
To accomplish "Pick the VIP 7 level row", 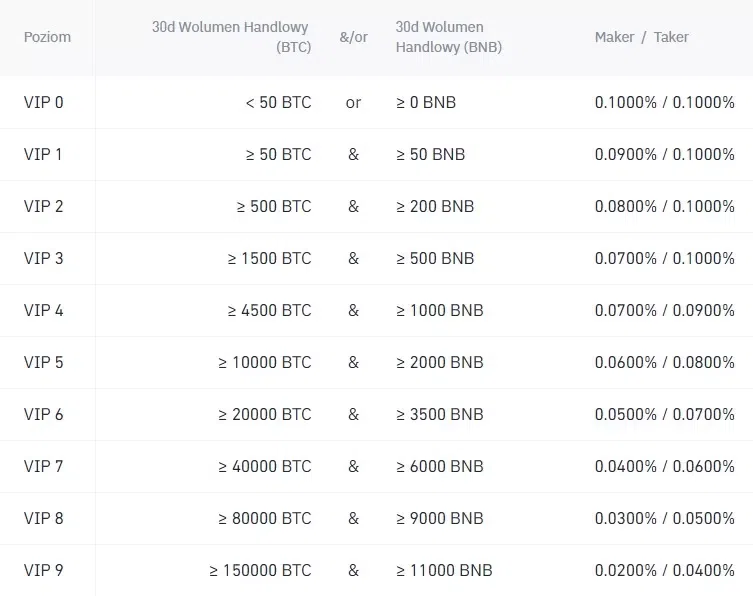I will [44, 466].
